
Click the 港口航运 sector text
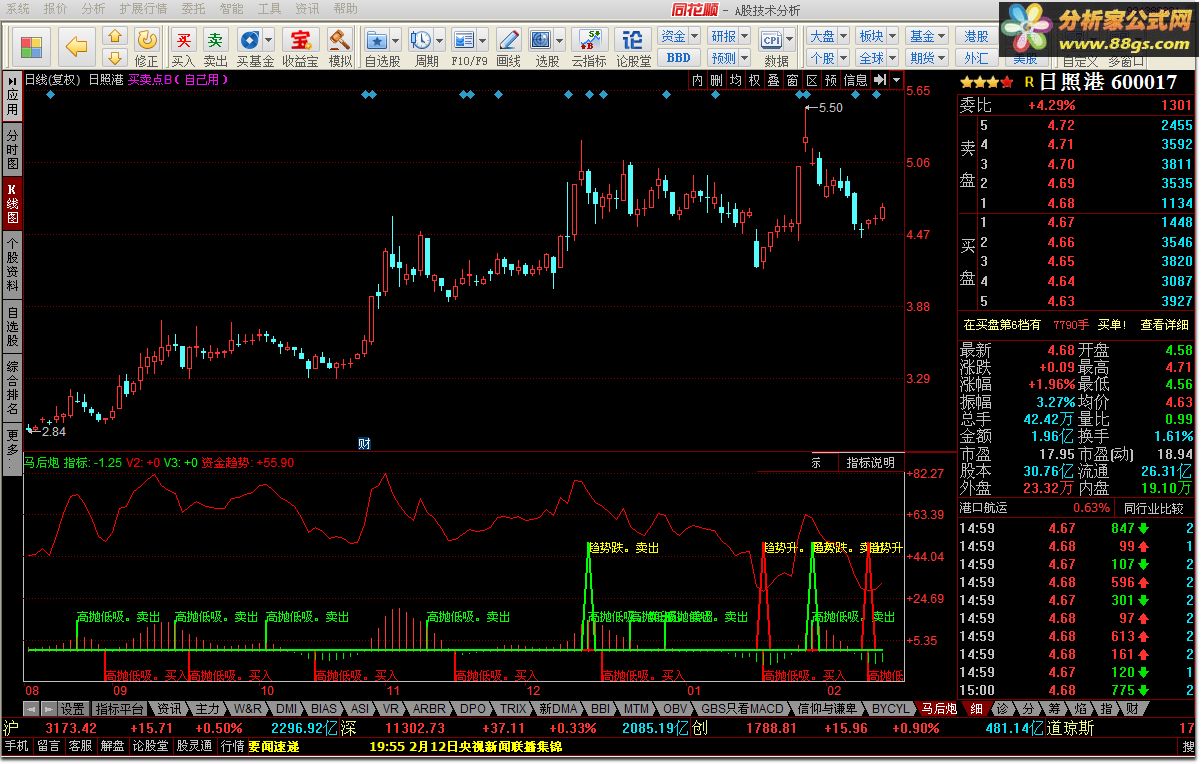984,508
